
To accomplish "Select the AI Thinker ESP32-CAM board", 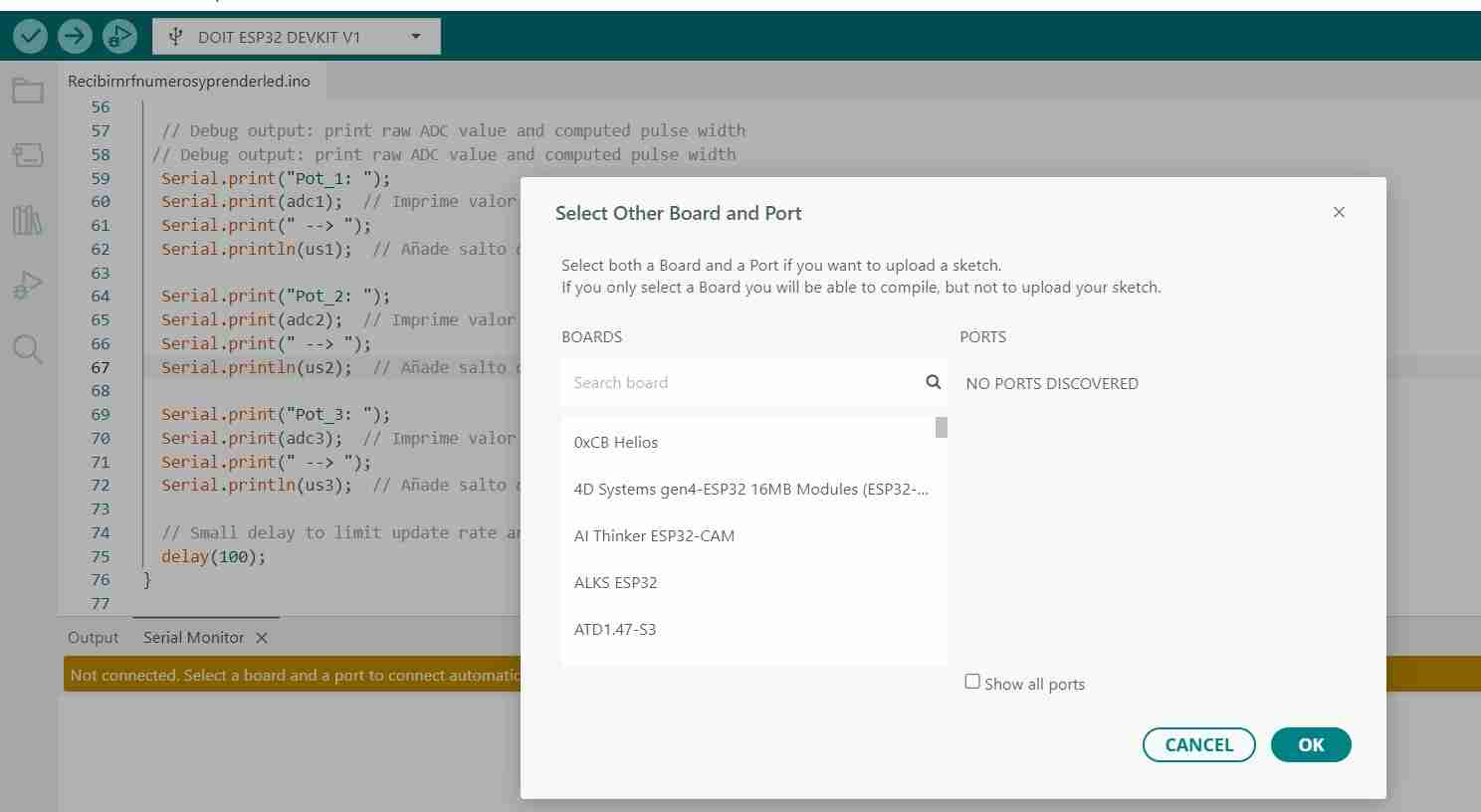I will pos(654,535).
